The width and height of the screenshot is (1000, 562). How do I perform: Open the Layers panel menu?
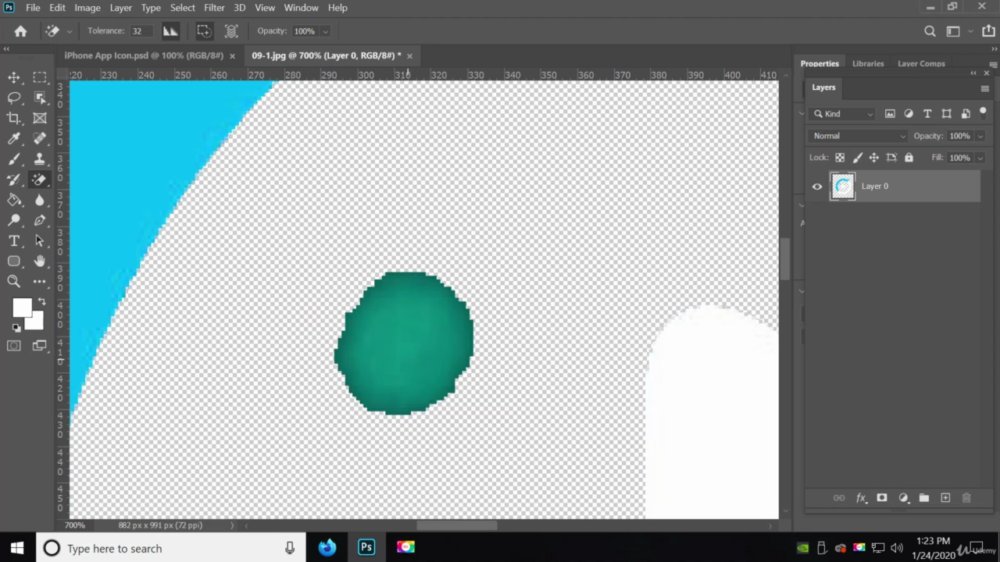(985, 89)
